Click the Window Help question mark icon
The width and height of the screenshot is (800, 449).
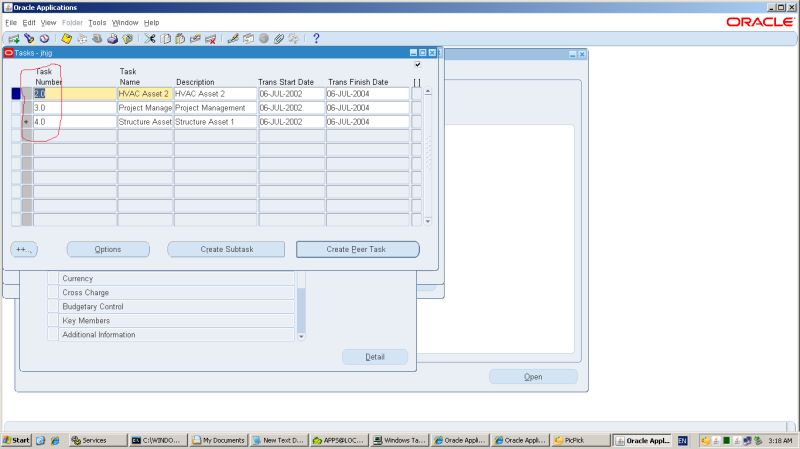coord(316,39)
